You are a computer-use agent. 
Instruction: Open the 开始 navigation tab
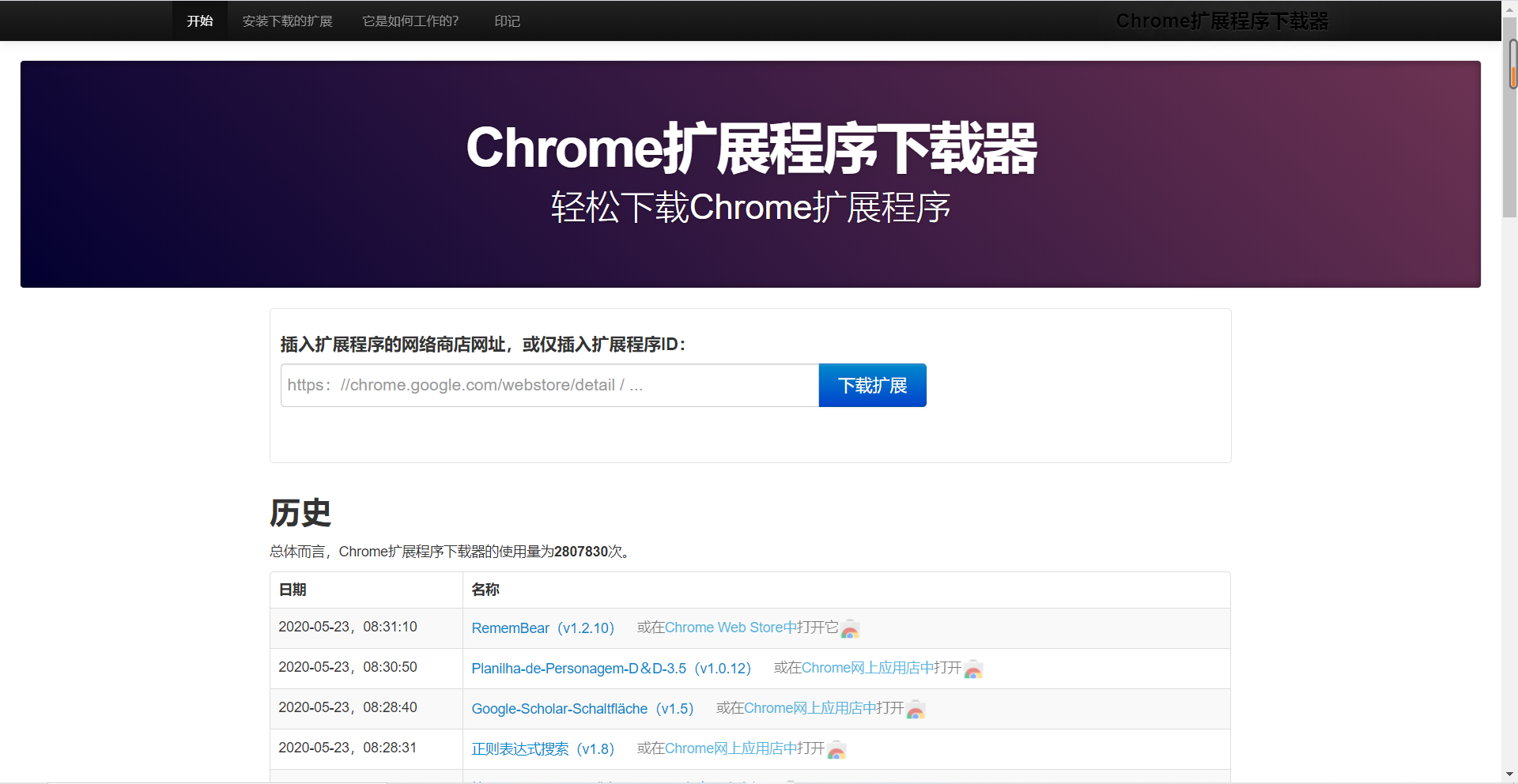pyautogui.click(x=200, y=21)
